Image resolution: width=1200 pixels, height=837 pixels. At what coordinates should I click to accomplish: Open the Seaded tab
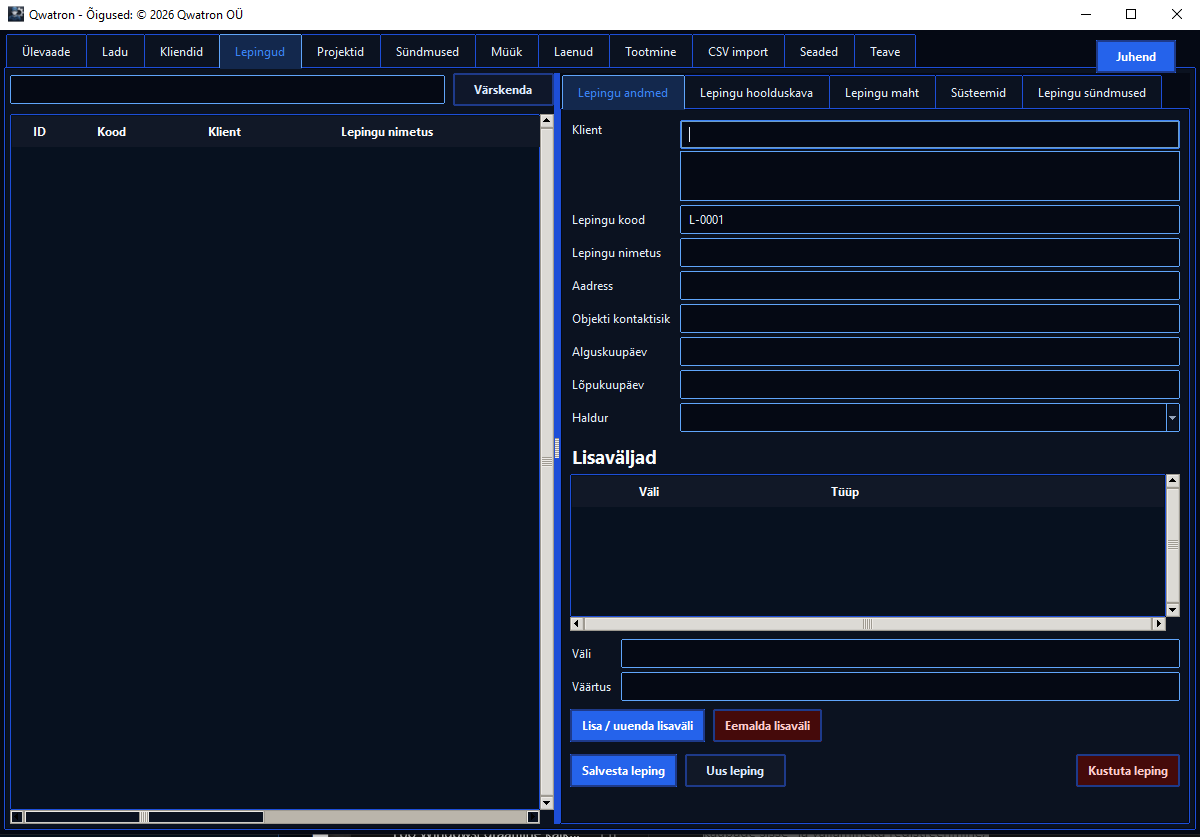point(819,52)
